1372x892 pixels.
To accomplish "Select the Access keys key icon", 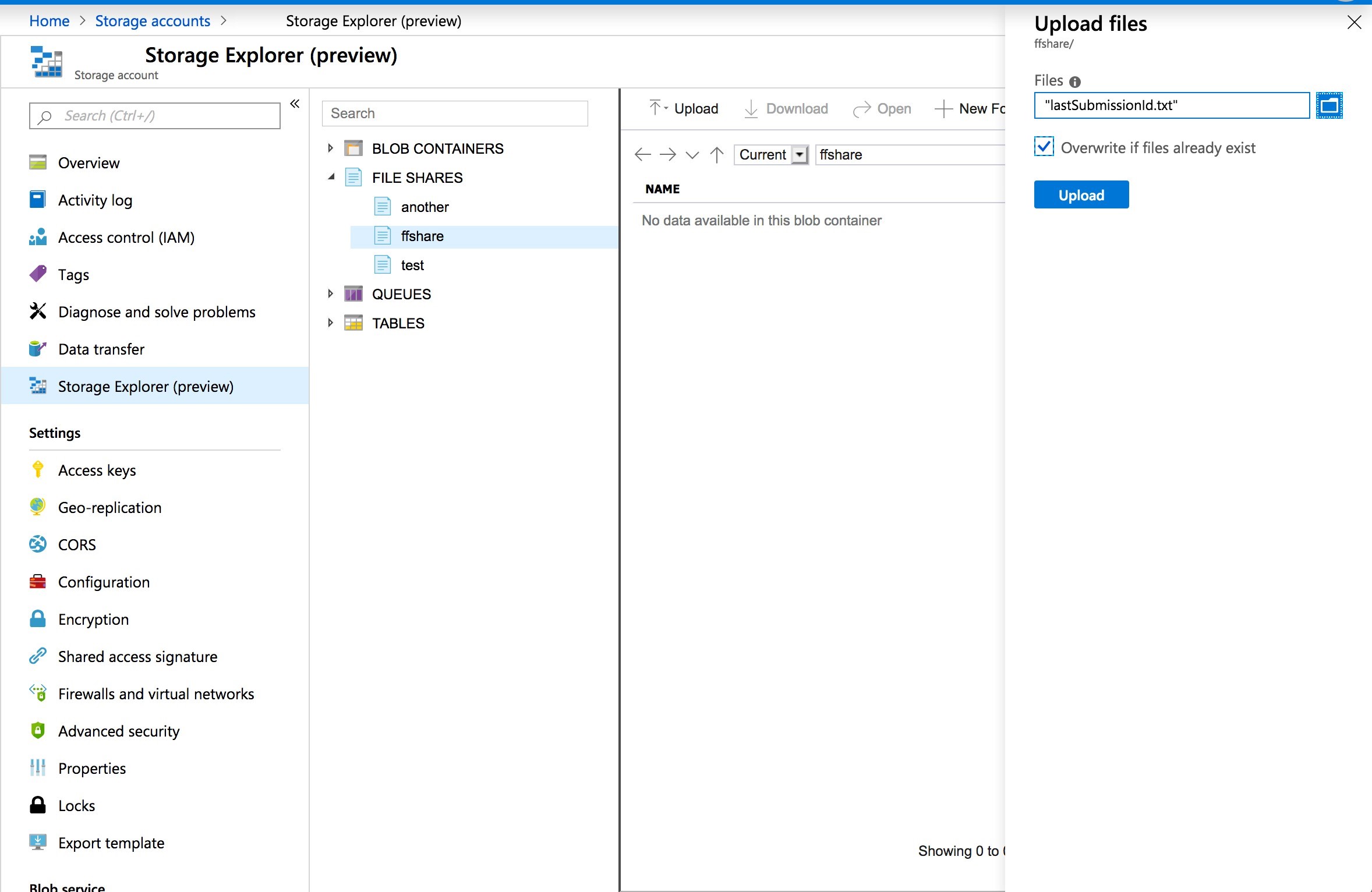I will pyautogui.click(x=38, y=470).
